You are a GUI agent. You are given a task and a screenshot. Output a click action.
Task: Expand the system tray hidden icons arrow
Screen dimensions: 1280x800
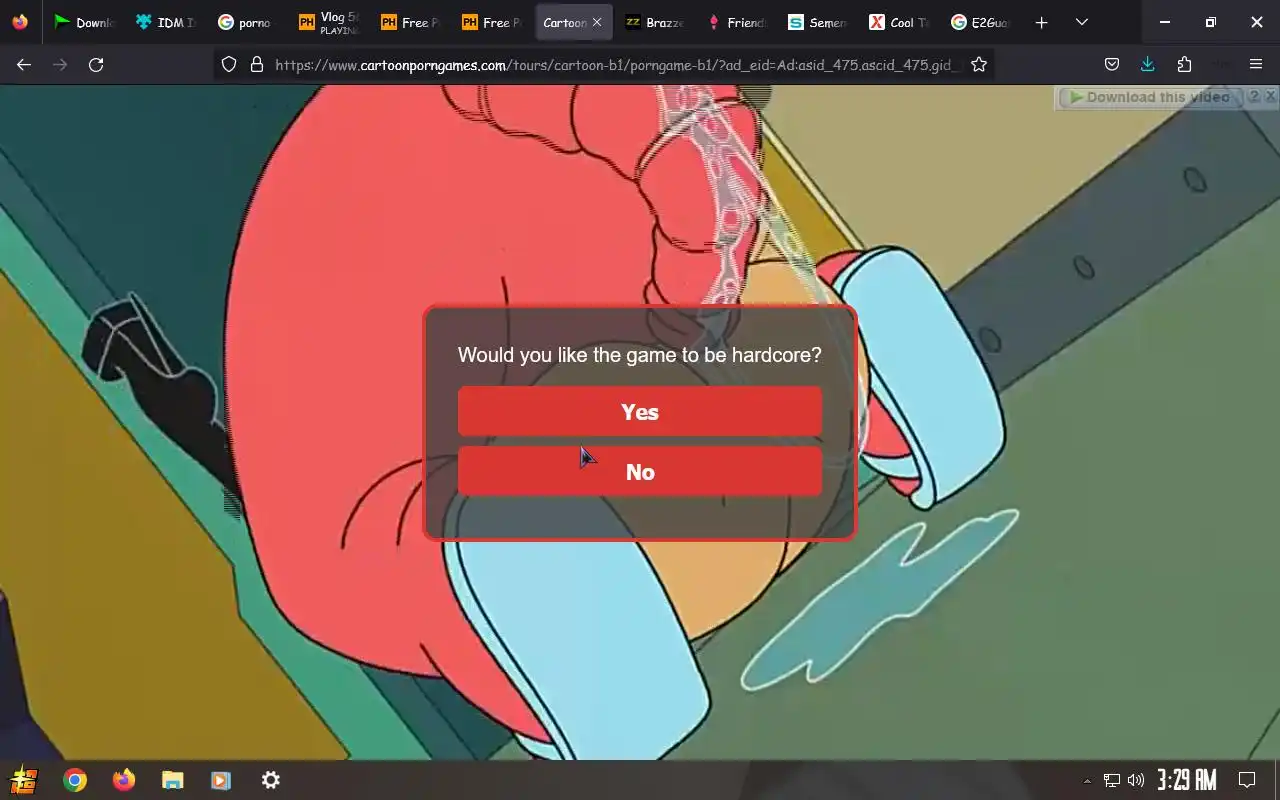1087,781
